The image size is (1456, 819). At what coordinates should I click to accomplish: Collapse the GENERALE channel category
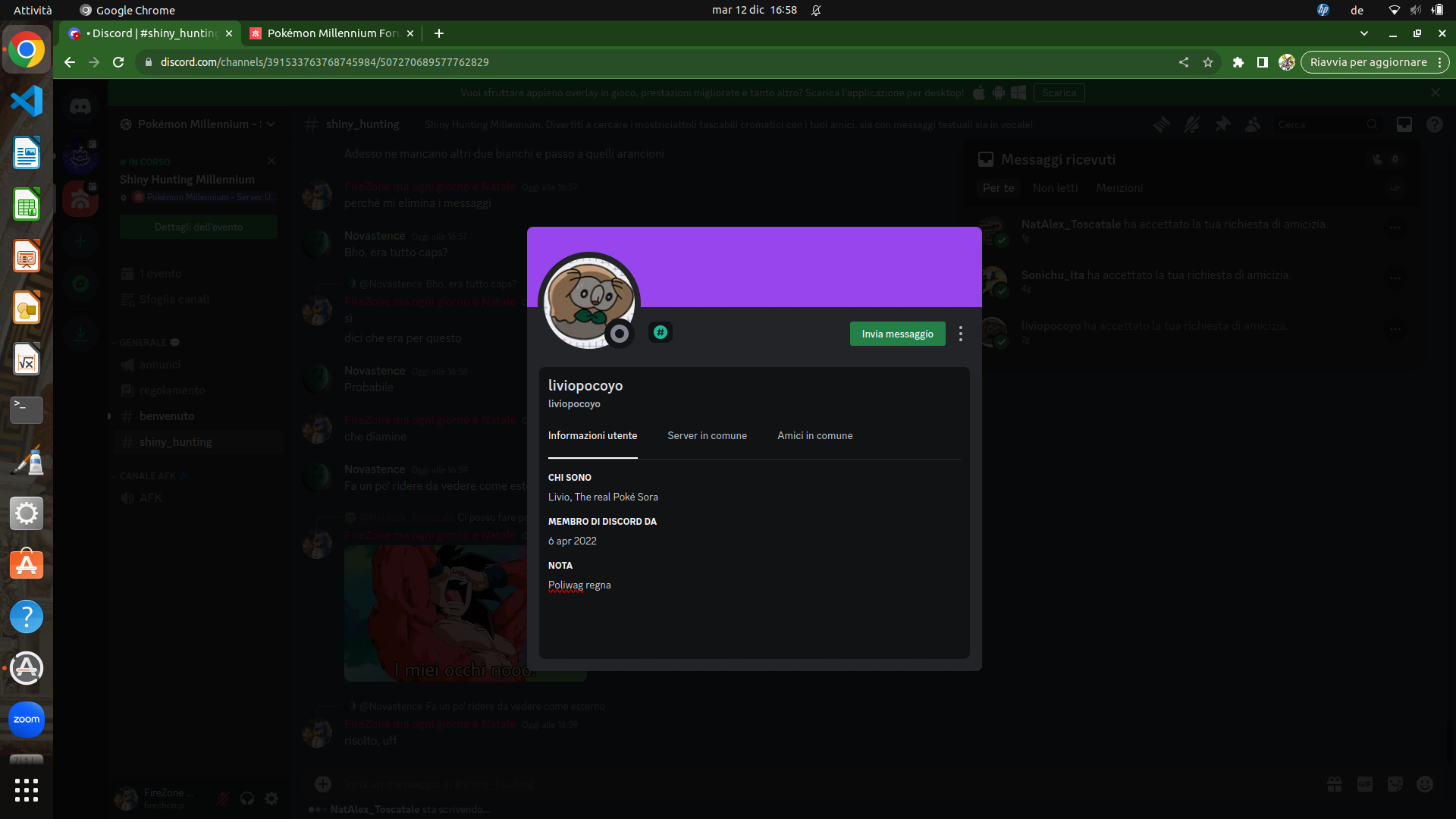(143, 343)
